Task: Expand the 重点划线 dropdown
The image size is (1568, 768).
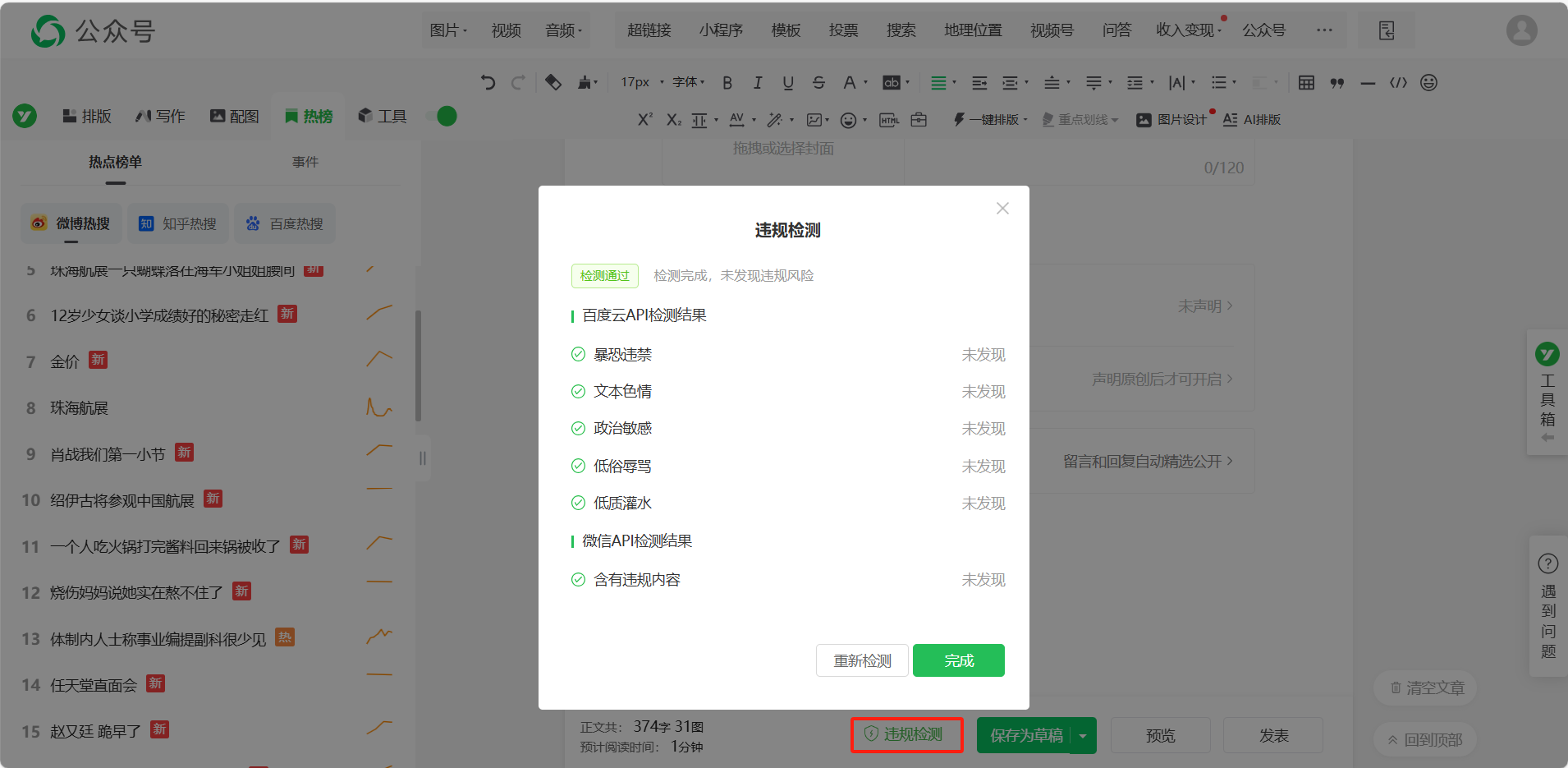Action: tap(1080, 120)
